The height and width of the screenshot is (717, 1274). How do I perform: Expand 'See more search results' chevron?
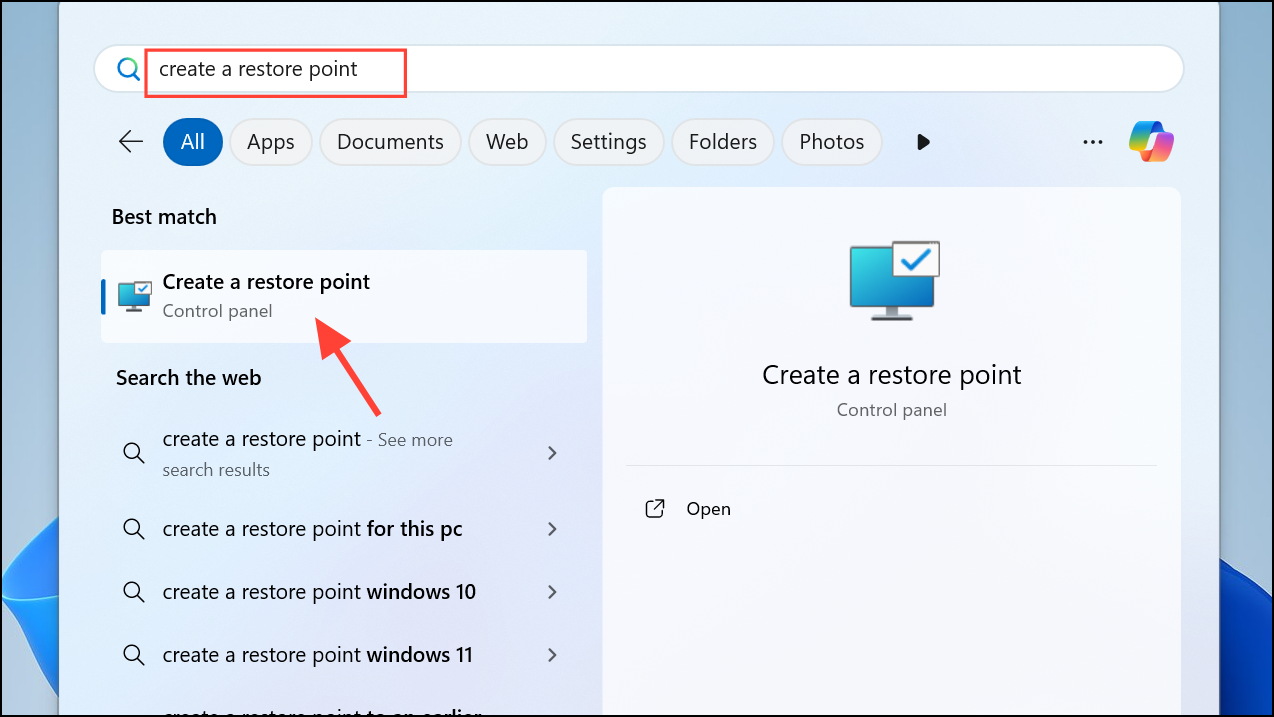552,453
